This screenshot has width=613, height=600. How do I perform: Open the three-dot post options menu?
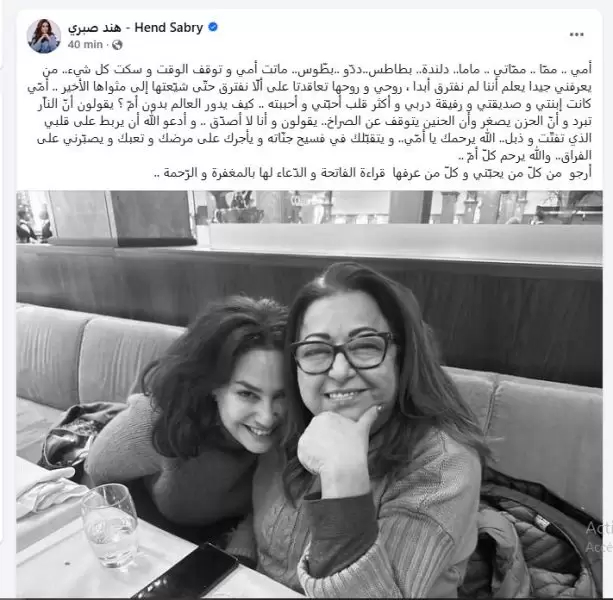pyautogui.click(x=576, y=34)
